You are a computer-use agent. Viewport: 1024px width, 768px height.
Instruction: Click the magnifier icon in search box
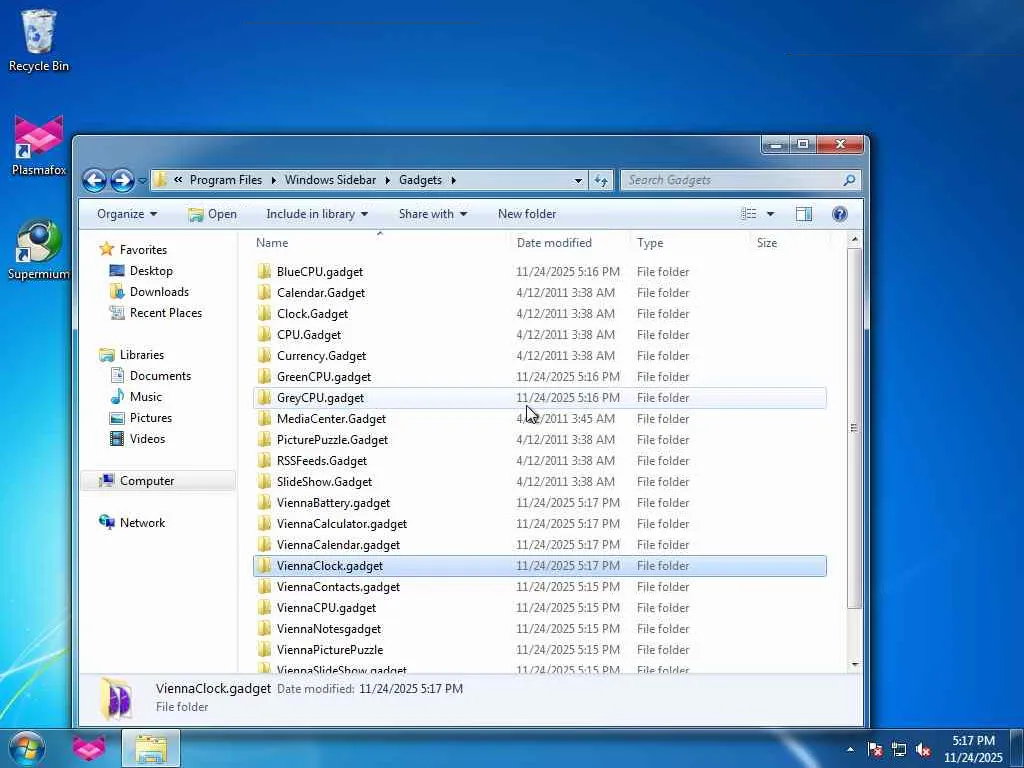[849, 180]
